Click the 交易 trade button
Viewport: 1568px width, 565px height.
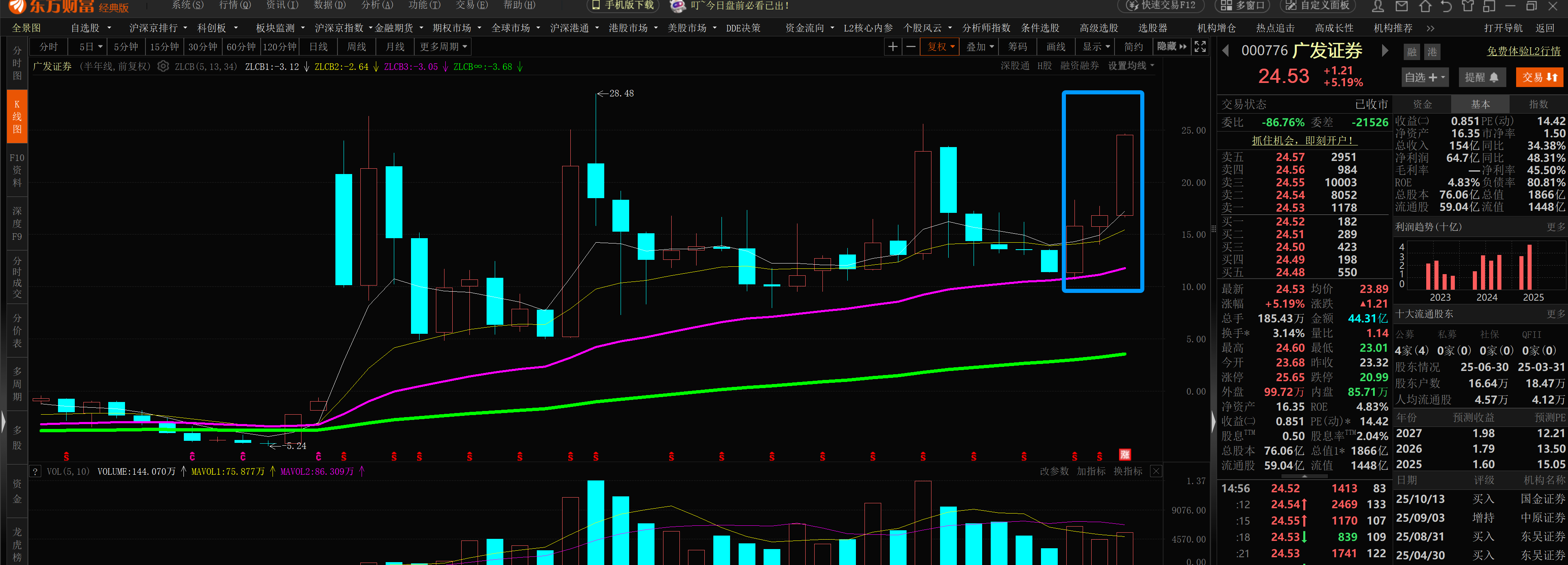coord(1539,77)
